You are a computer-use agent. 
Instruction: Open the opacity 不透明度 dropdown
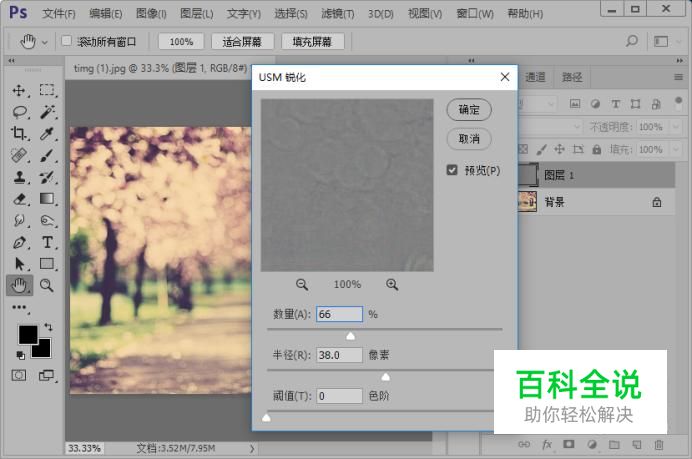pyautogui.click(x=676, y=127)
